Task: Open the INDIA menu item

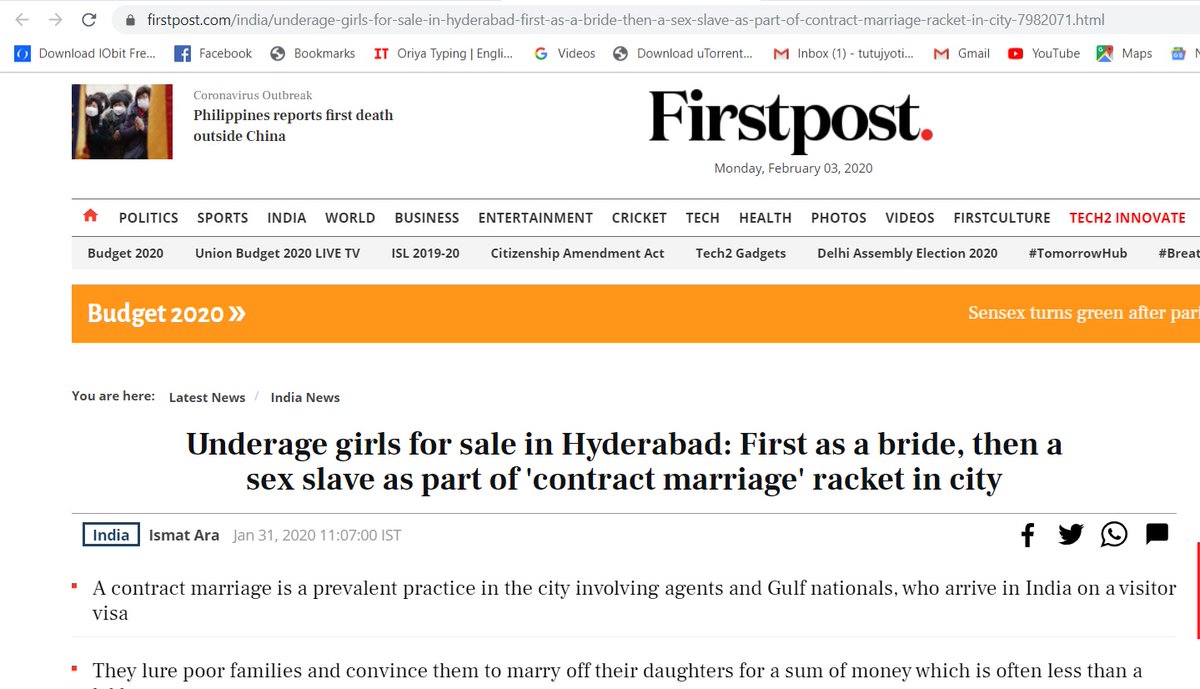Action: [x=286, y=218]
